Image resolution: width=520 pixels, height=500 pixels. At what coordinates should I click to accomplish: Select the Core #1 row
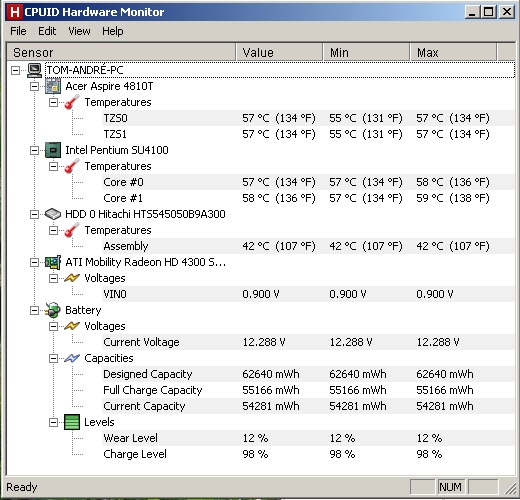click(308, 198)
